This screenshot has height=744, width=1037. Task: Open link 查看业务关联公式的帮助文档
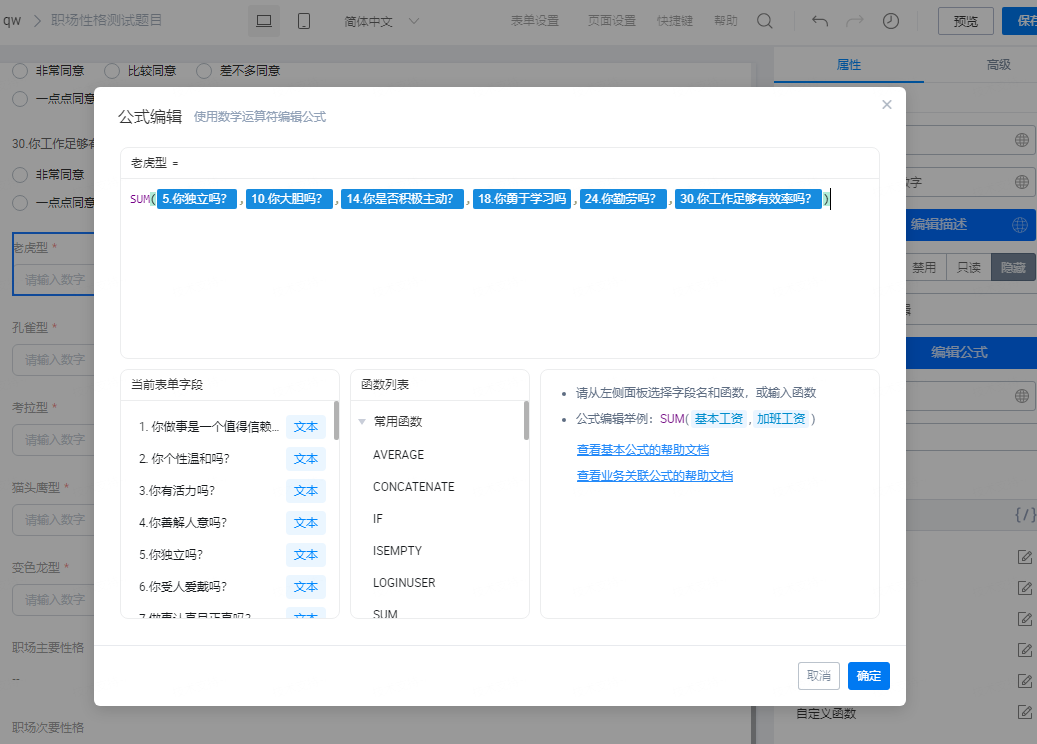654,475
